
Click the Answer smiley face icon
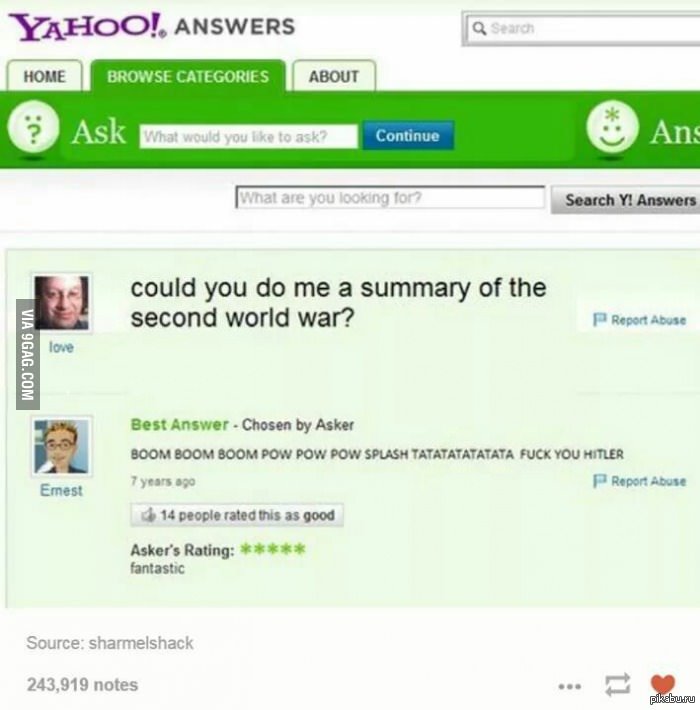(613, 127)
